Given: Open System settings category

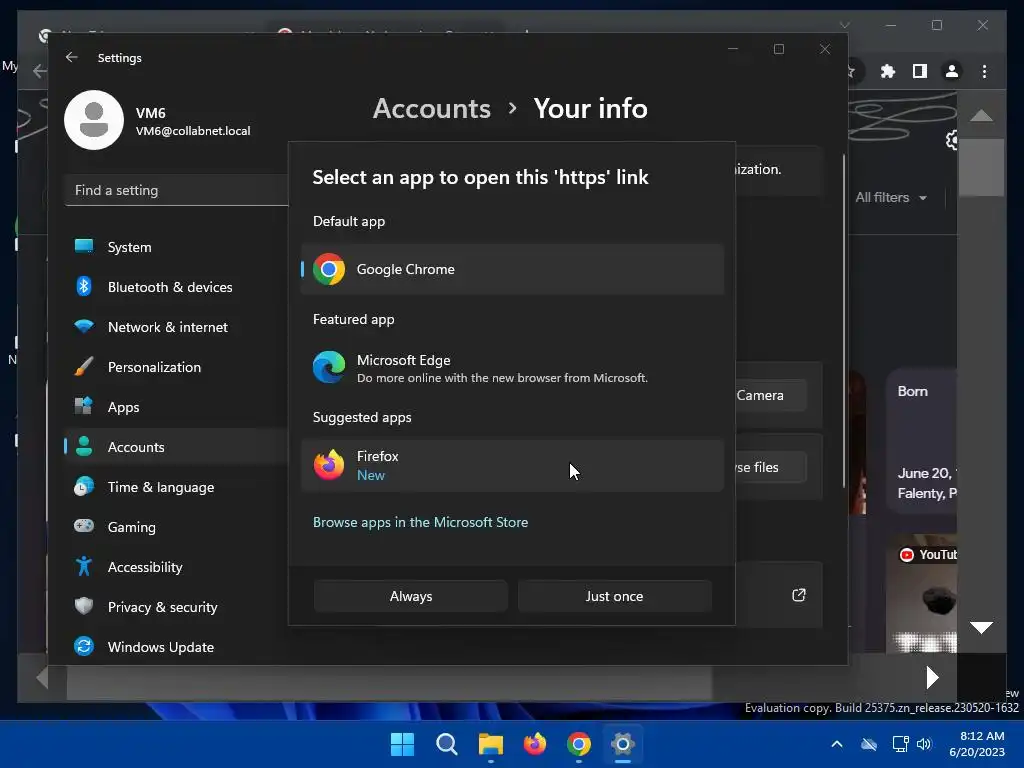Looking at the screenshot, I should tap(176, 247).
